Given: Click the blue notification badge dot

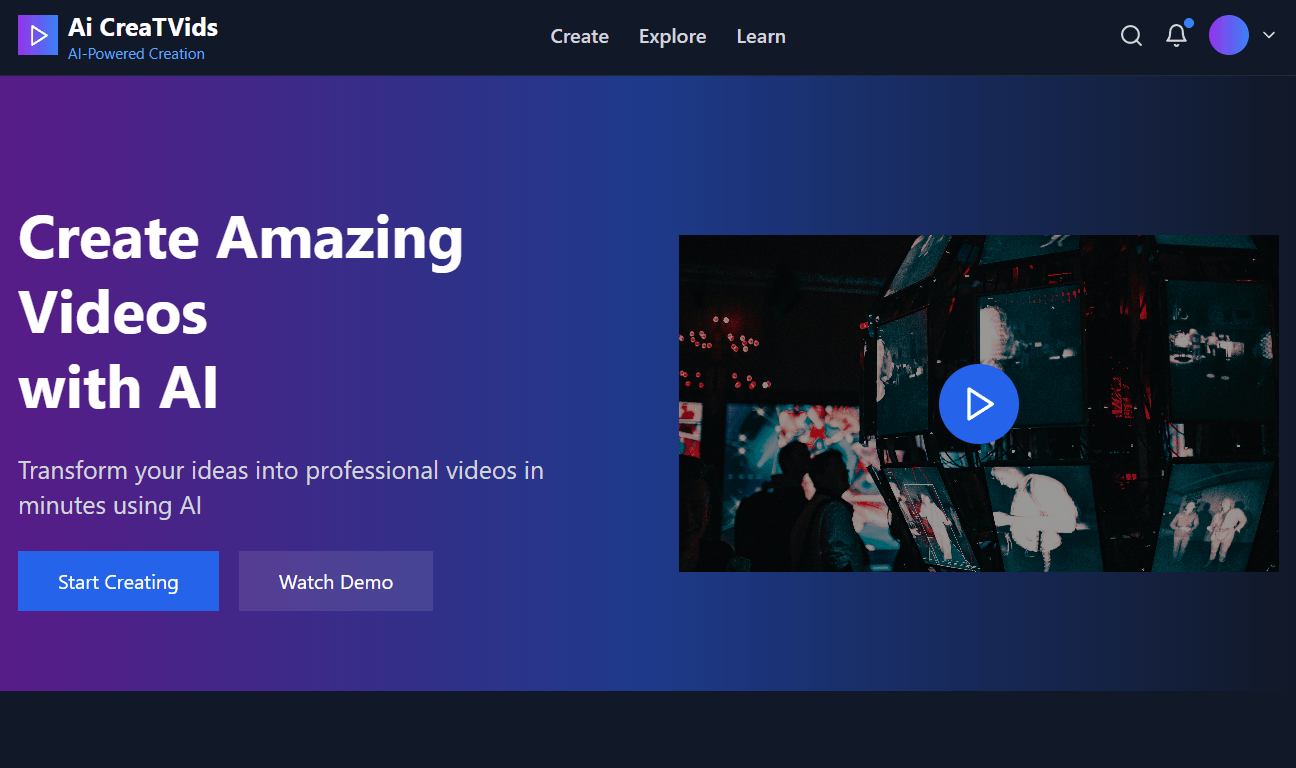Looking at the screenshot, I should pyautogui.click(x=1188, y=23).
